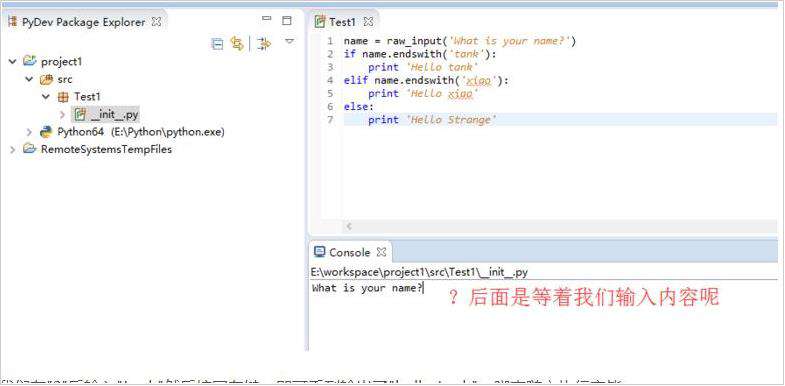Collapse the src folder node
785x386 pixels.
(x=30, y=79)
